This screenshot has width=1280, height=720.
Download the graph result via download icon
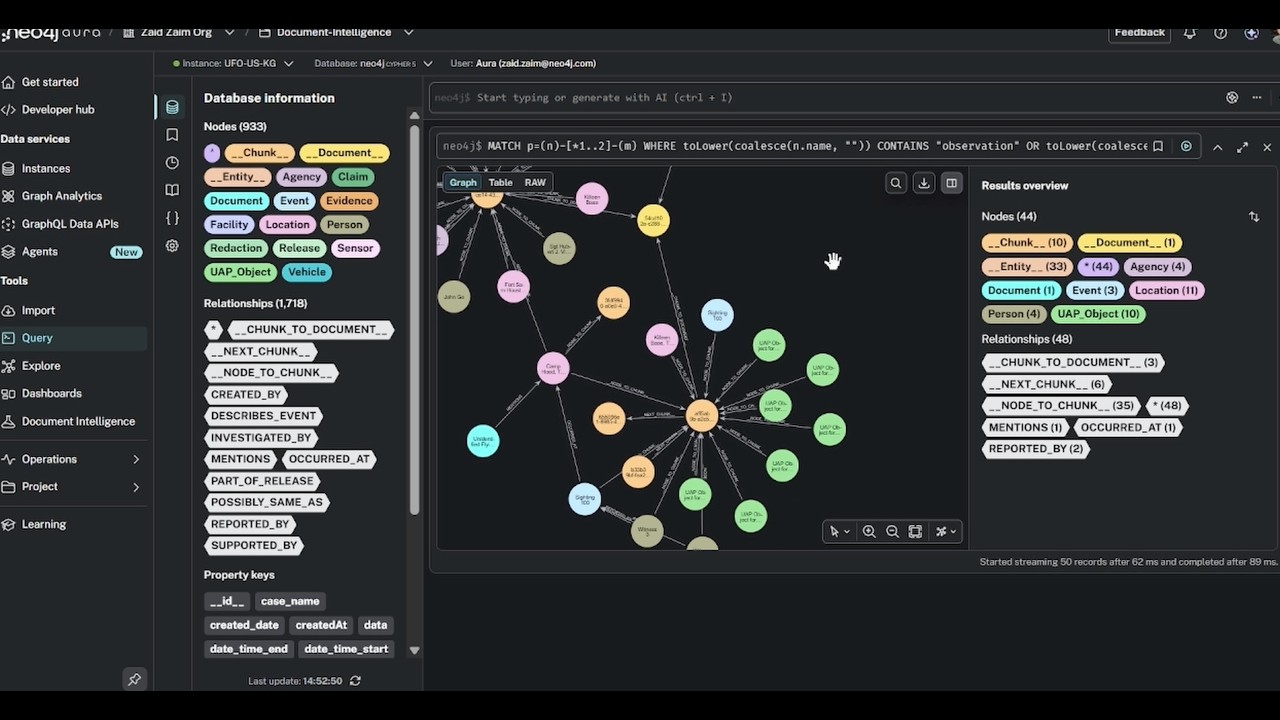pyautogui.click(x=924, y=183)
